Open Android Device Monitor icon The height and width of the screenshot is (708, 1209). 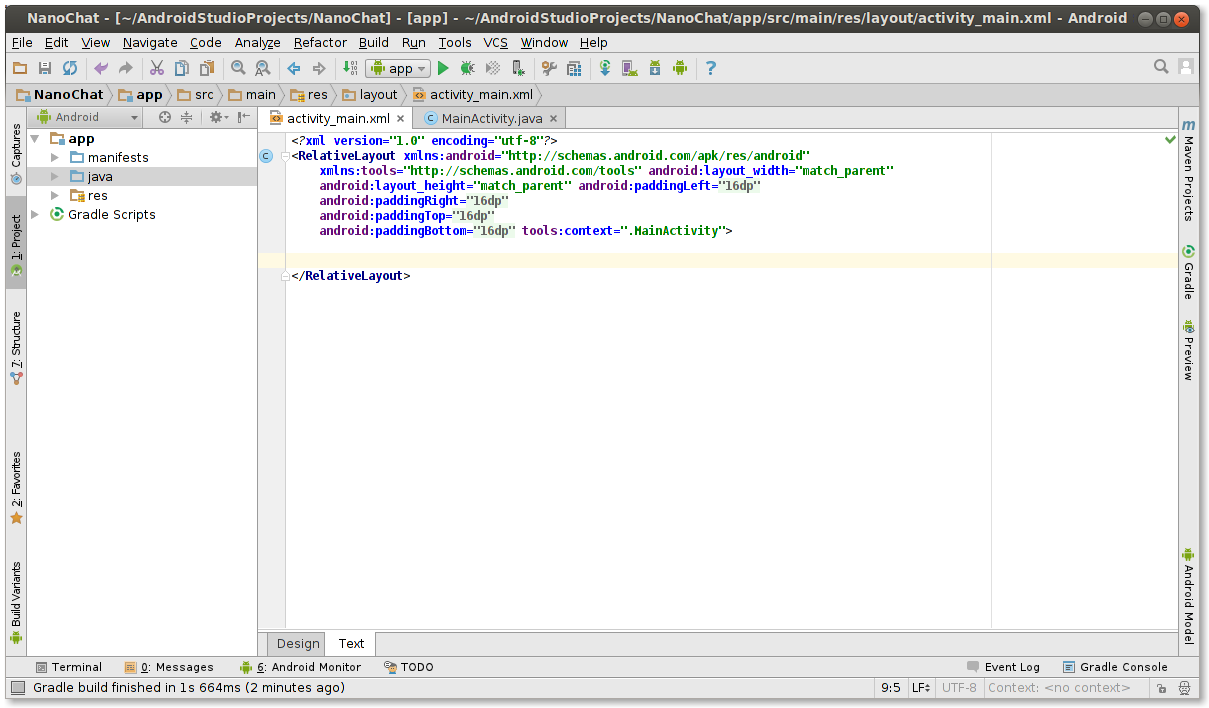click(x=680, y=68)
